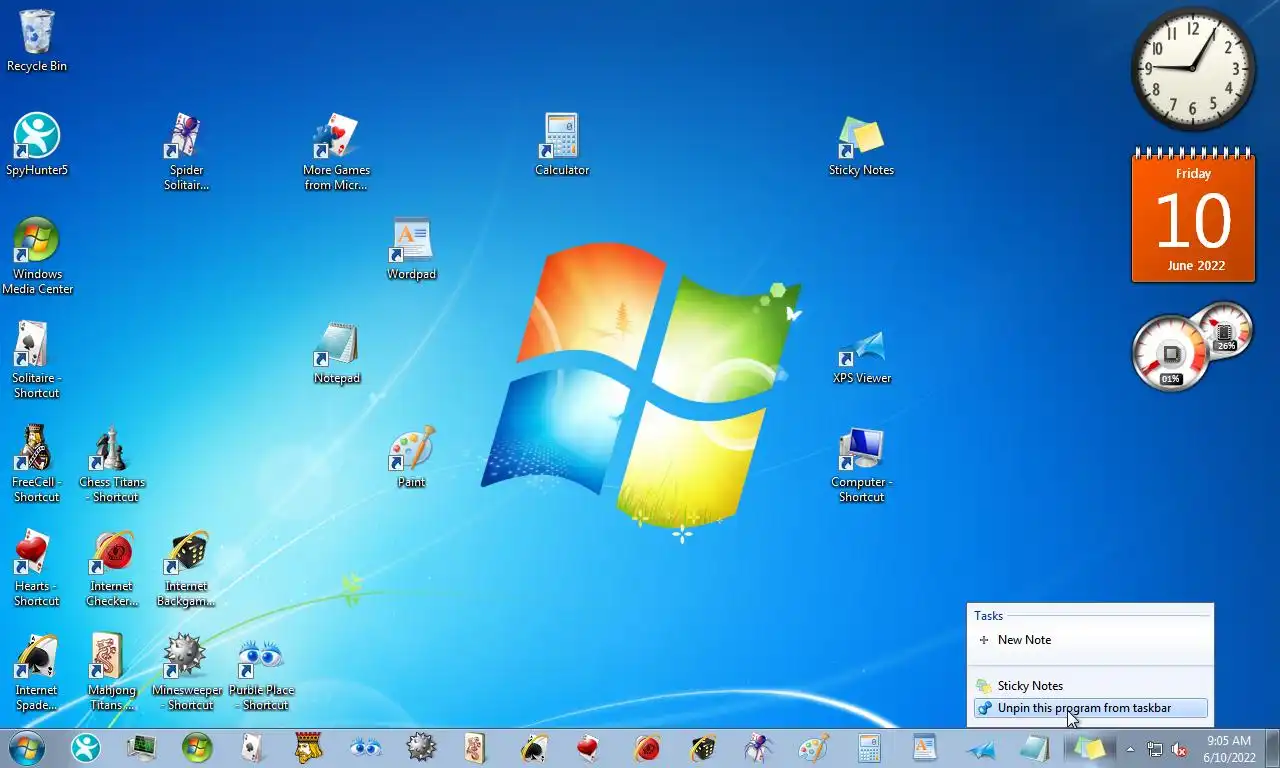Select the Internet Checkers desktop icon
The width and height of the screenshot is (1280, 768).
112,568
